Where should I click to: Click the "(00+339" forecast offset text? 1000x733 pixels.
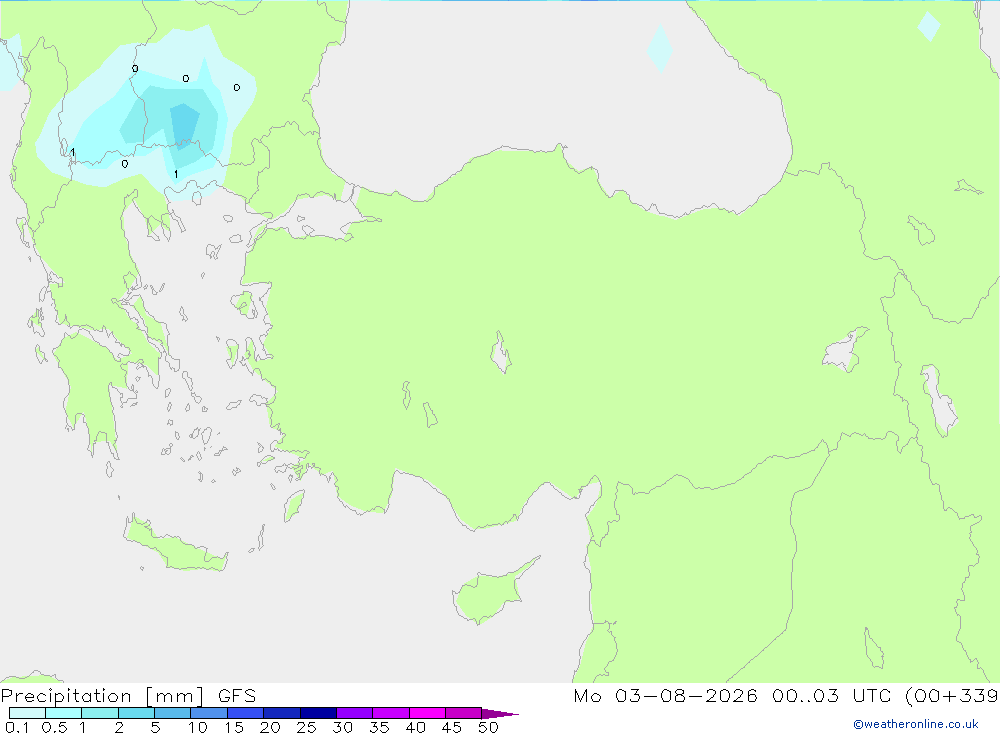point(952,696)
